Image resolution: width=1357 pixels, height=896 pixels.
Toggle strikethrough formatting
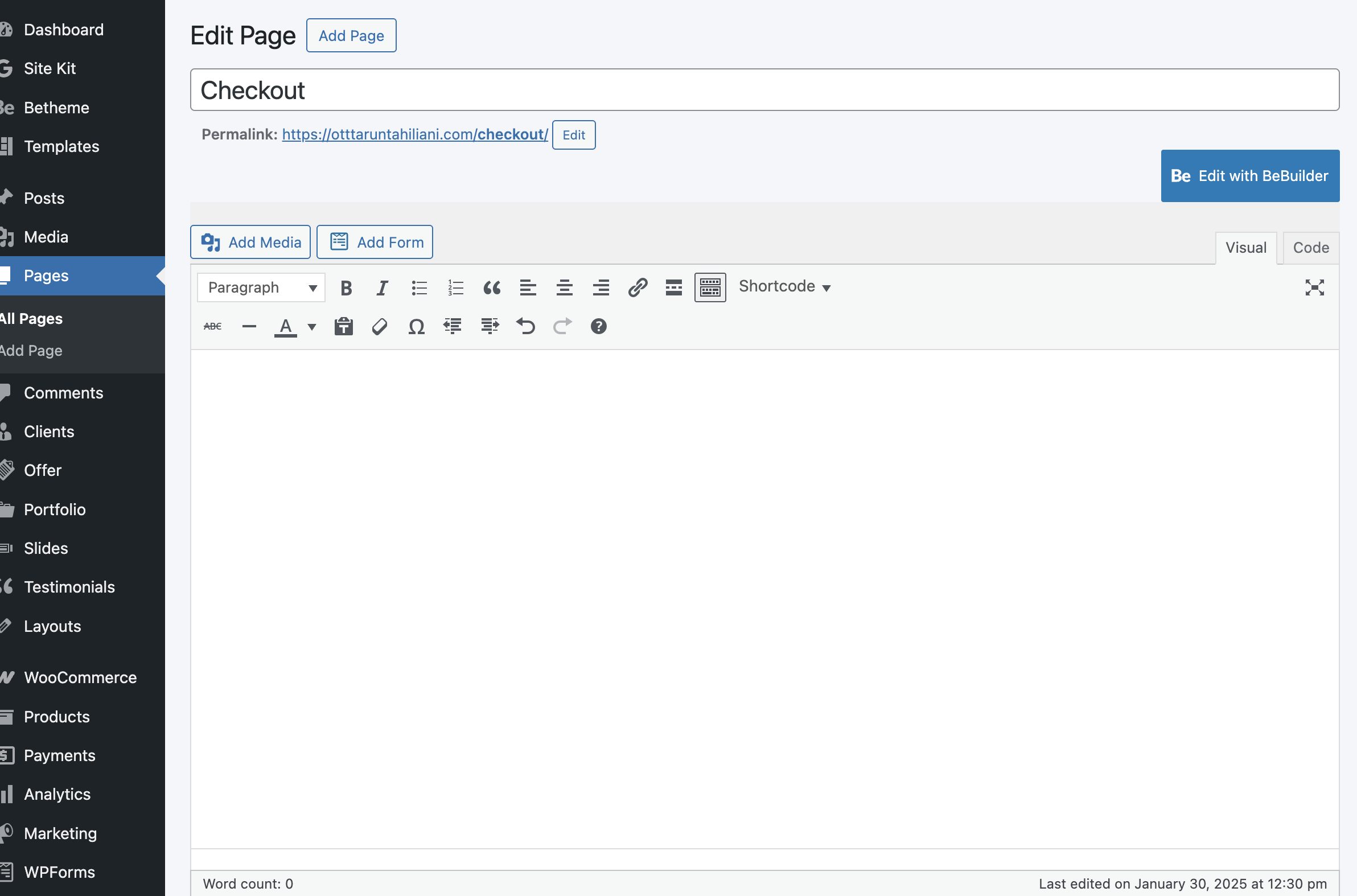tap(212, 327)
